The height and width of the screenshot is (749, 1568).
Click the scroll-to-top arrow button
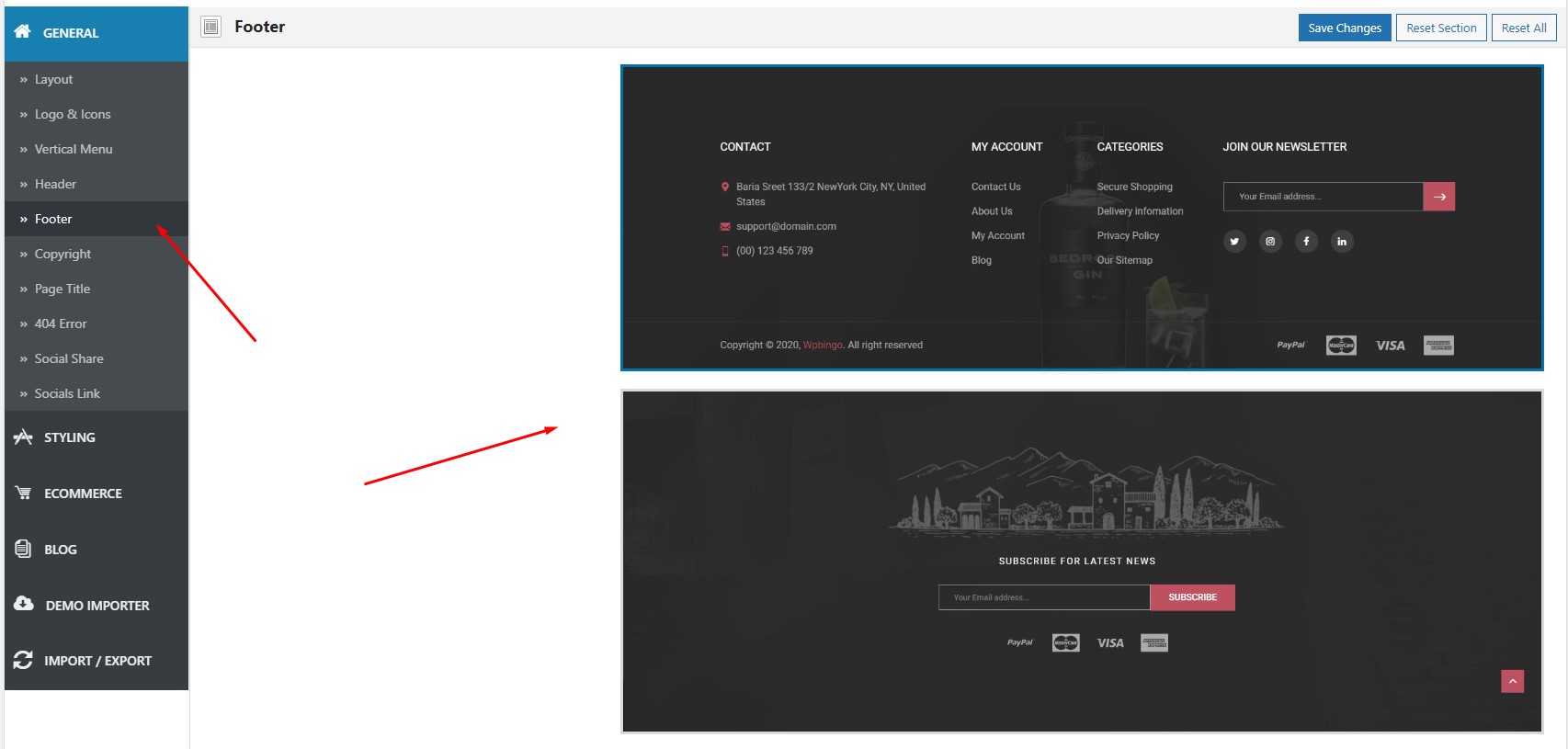click(x=1513, y=681)
